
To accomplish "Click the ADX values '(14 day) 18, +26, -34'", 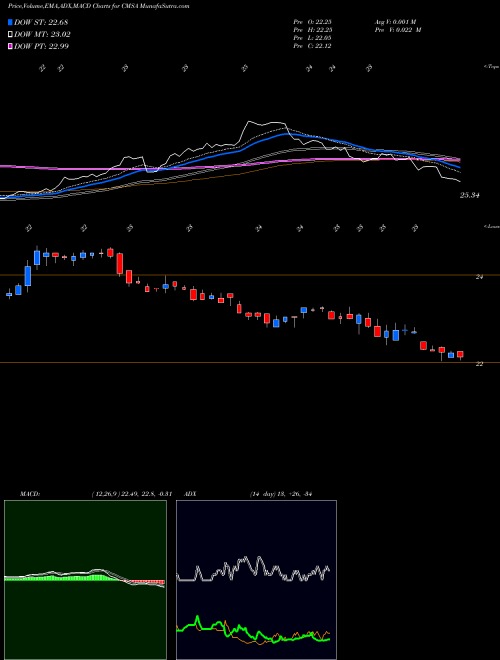I will 280,494.
